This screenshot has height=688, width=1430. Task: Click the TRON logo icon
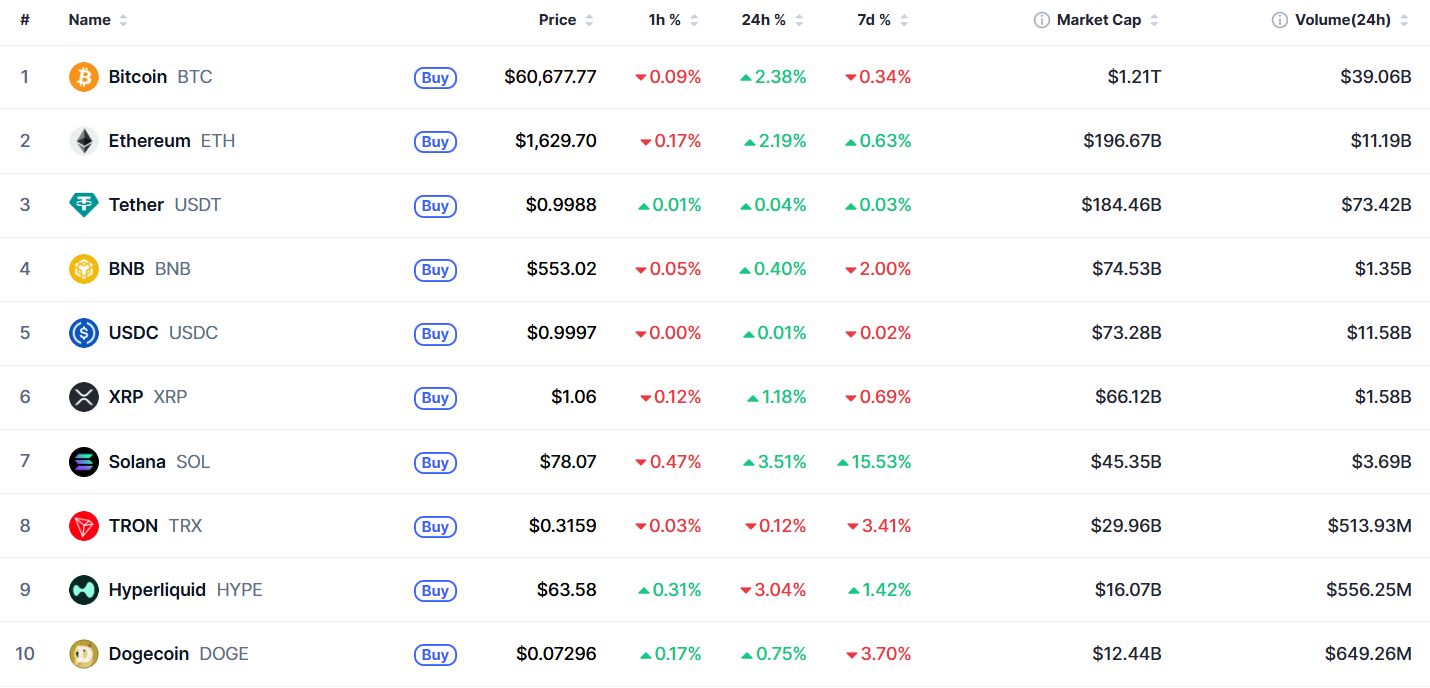pos(84,526)
